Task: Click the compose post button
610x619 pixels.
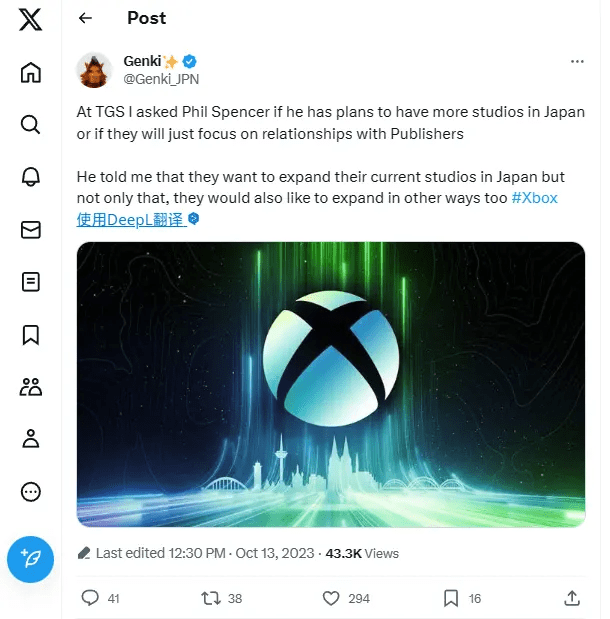Action: click(31, 558)
